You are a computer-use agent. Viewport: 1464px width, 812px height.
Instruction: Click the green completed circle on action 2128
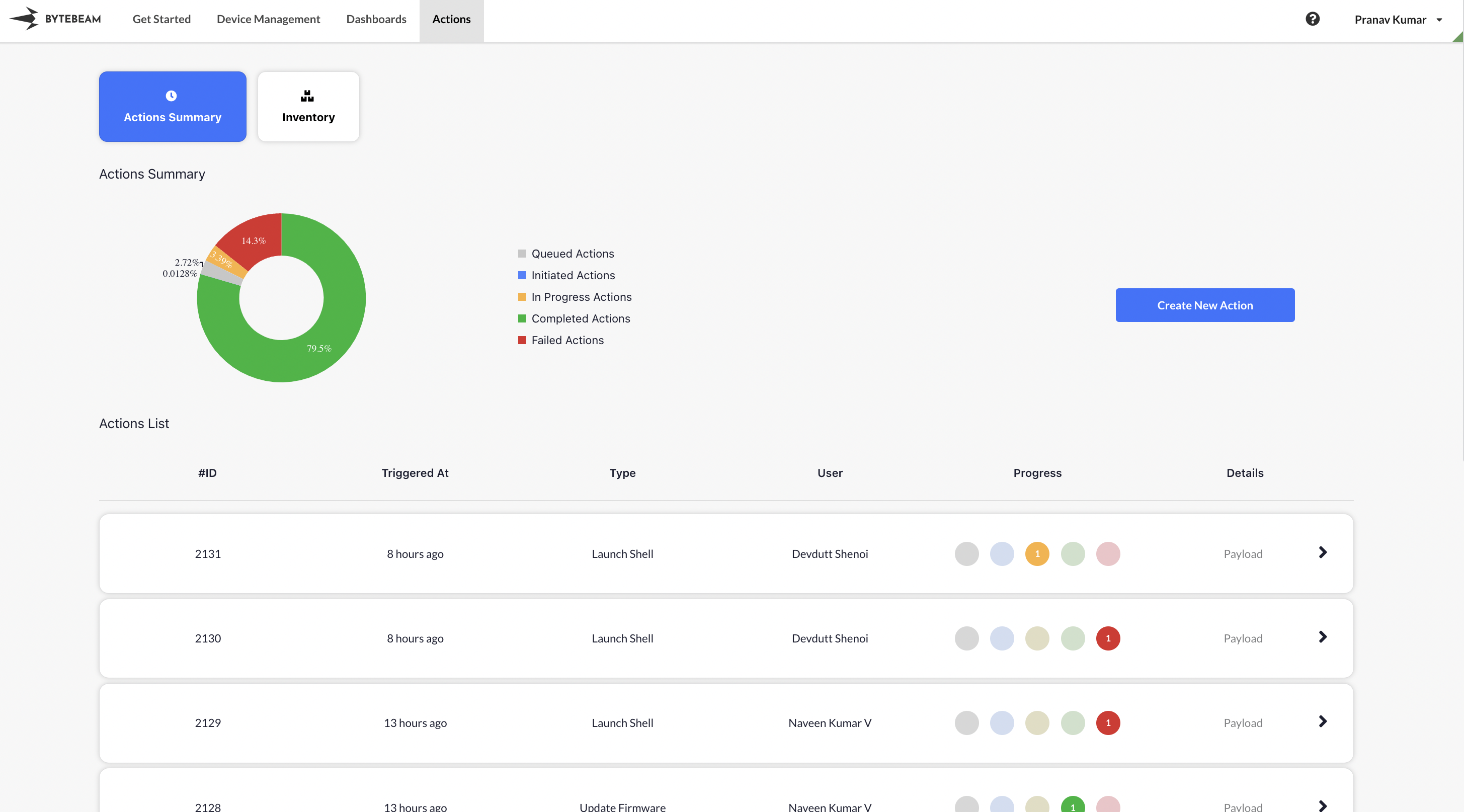1073,804
